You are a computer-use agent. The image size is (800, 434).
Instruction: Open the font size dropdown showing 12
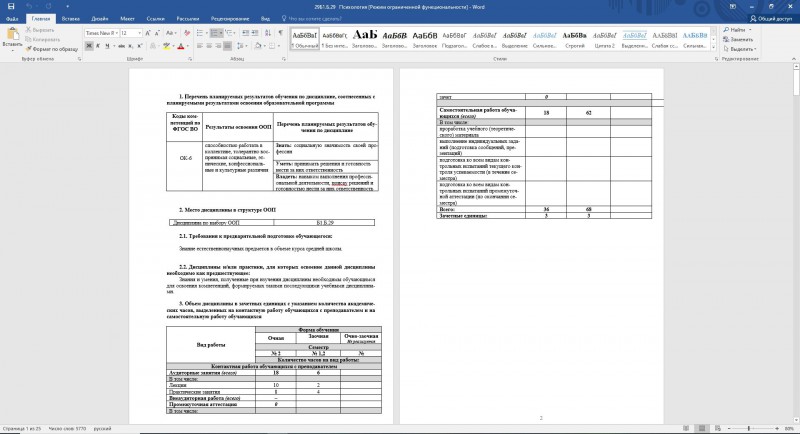pyautogui.click(x=139, y=33)
